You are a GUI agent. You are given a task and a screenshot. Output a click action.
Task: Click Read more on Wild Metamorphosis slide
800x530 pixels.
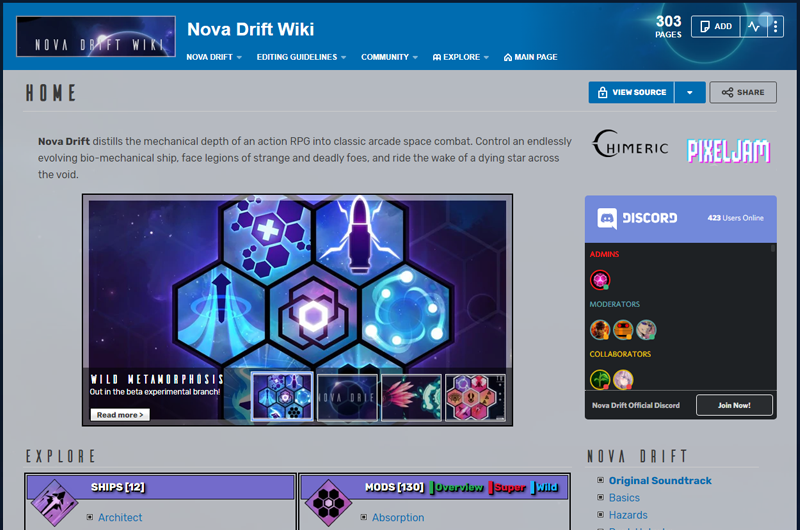coord(120,415)
